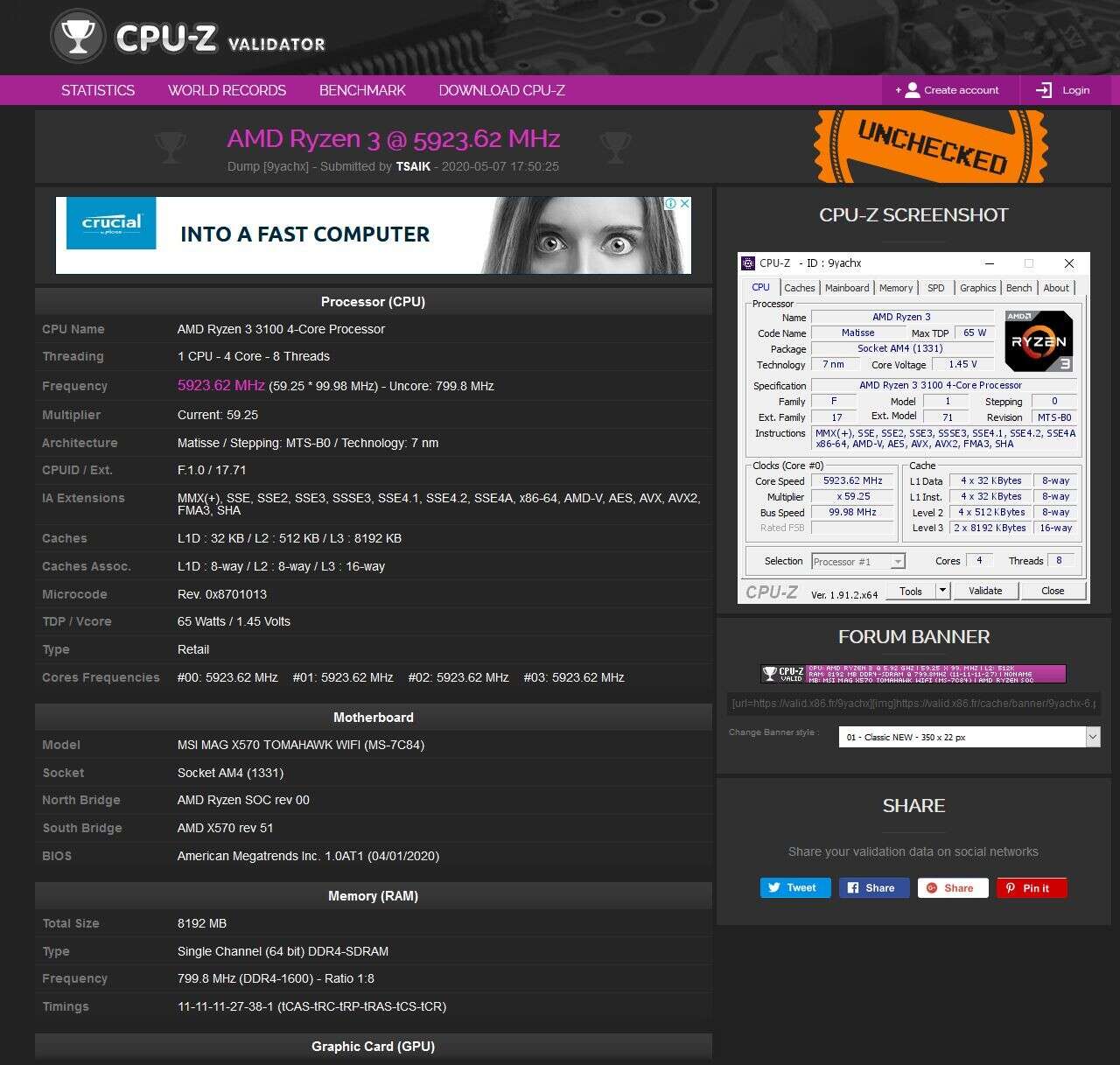The width and height of the screenshot is (1120, 1065).
Task: Change Banner style to another option
Action: click(x=967, y=737)
